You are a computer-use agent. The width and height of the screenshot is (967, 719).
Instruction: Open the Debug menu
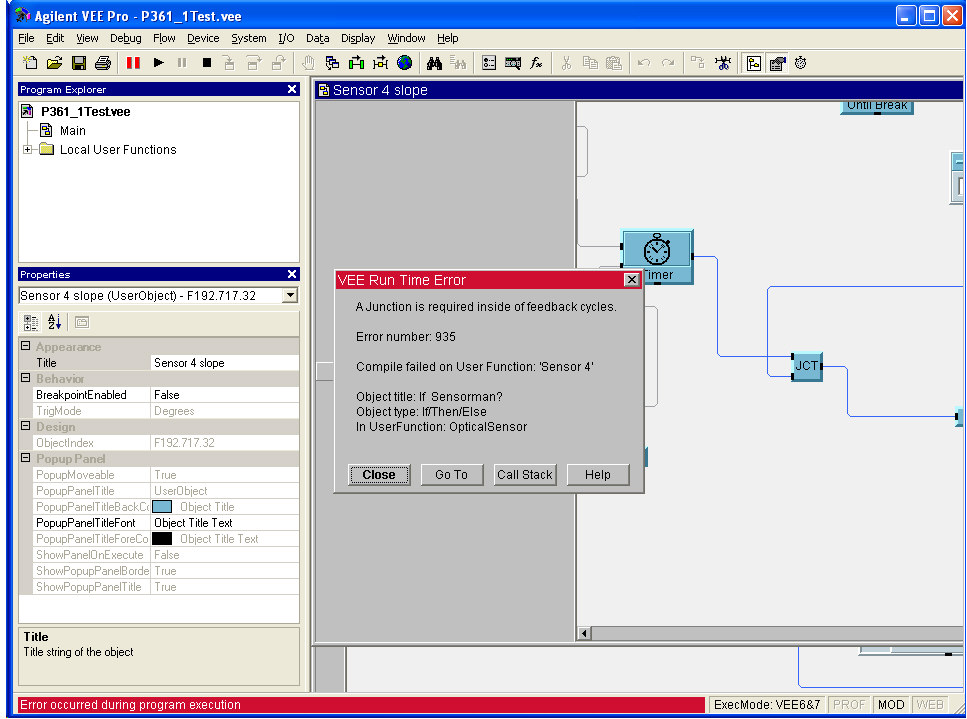pos(125,38)
